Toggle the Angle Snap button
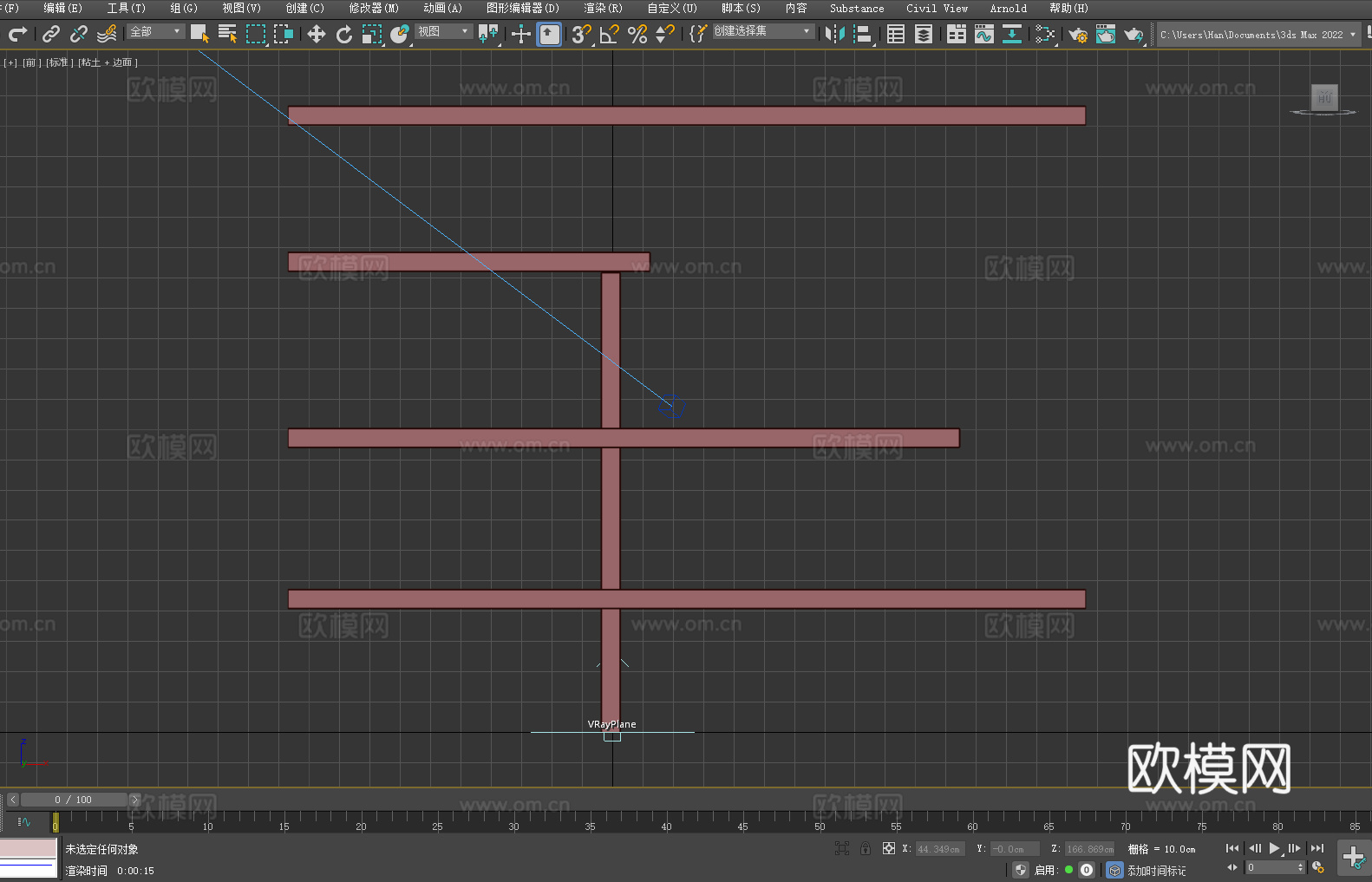The width and height of the screenshot is (1372, 882). coord(610,34)
